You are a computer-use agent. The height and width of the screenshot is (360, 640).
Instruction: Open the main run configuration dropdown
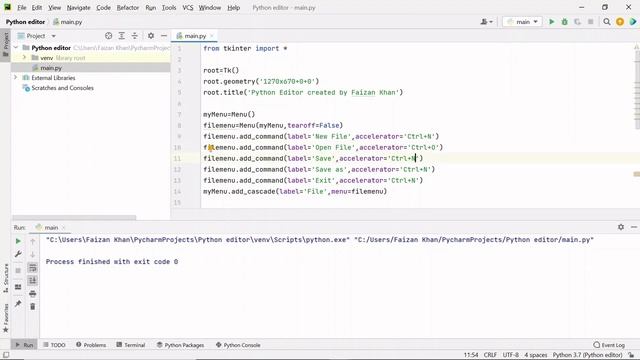click(522, 22)
